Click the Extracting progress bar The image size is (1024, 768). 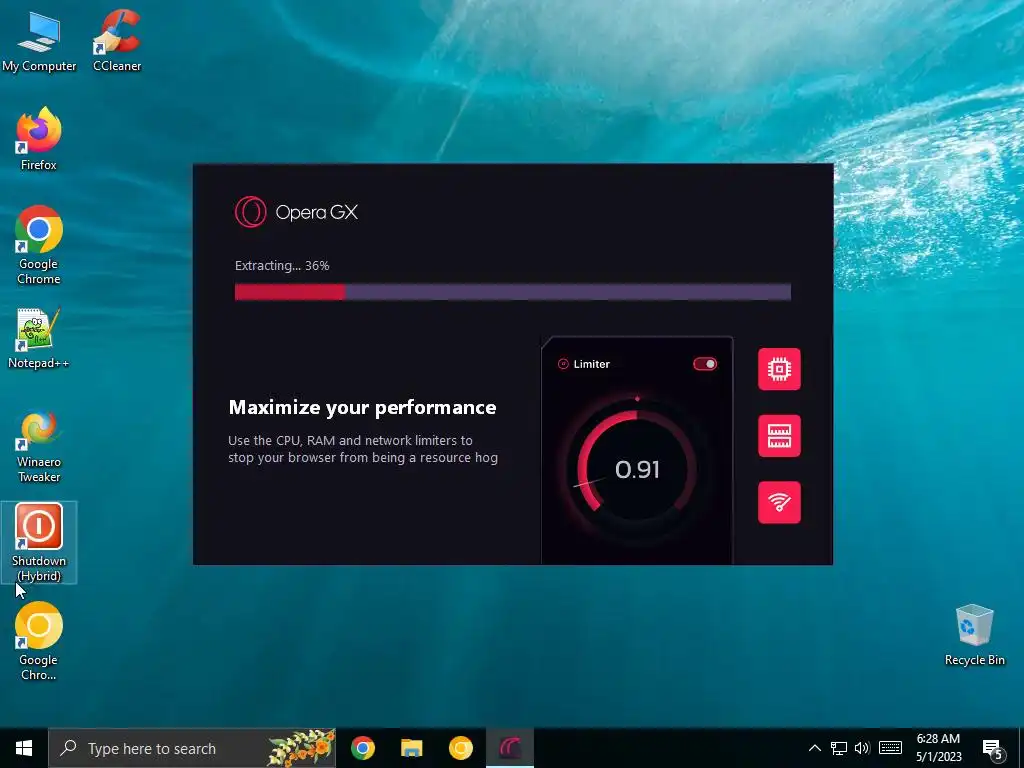(x=513, y=291)
